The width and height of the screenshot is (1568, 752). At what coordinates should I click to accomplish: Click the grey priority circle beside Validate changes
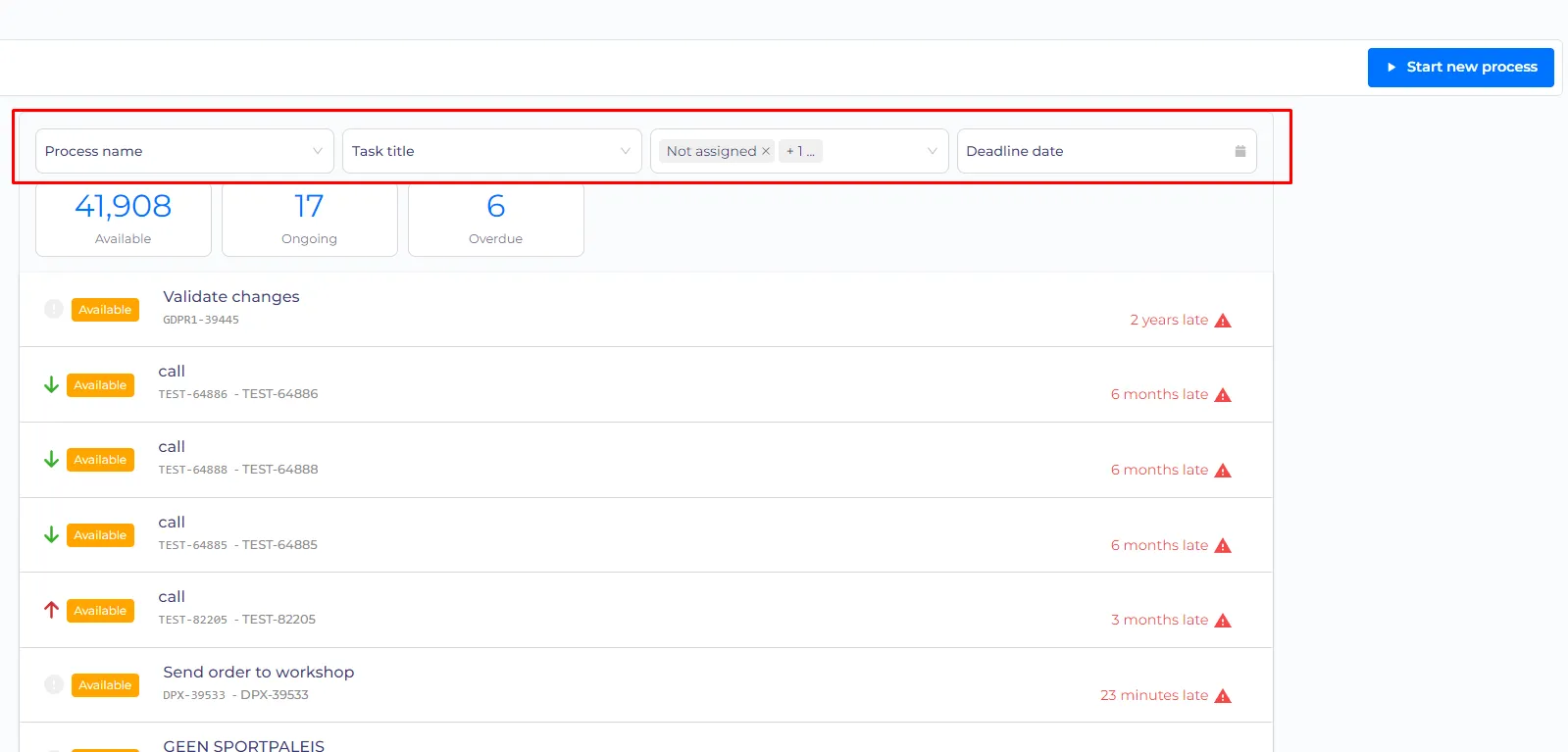pos(54,309)
